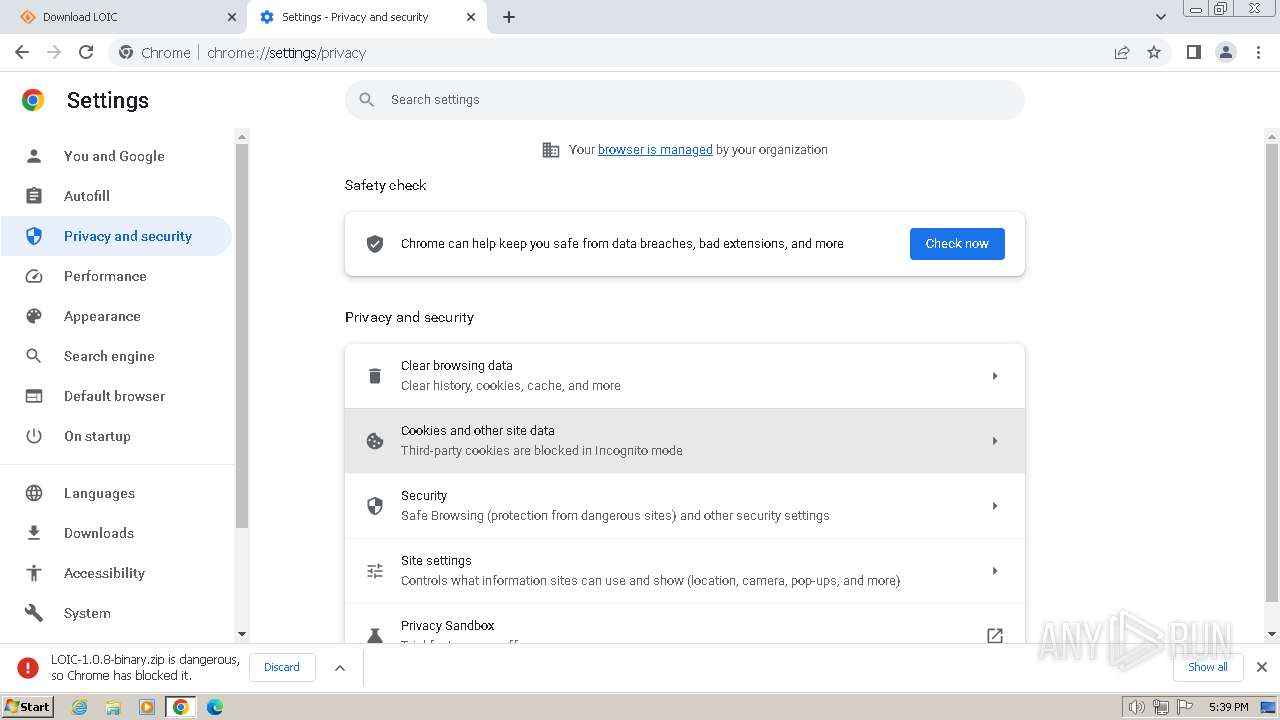Click the Privacy and security shield icon
Viewport: 1280px width, 720px height.
[34, 236]
